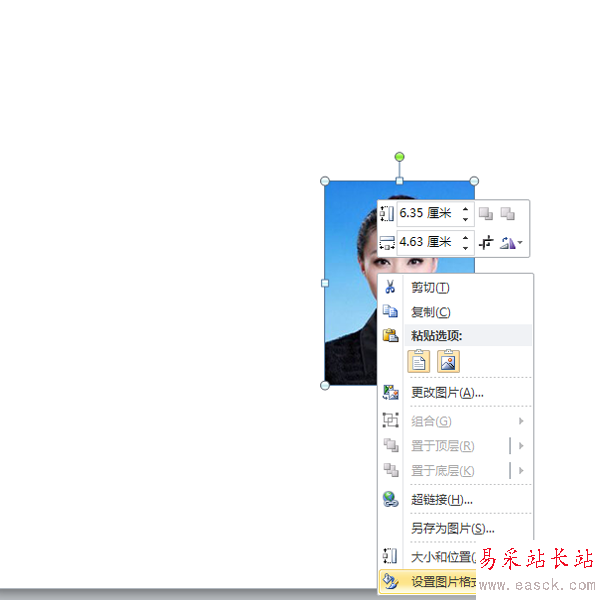Viewport: 596px width, 600px height.
Task: Click the shape width icon in mini toolbar
Action: coord(387,243)
